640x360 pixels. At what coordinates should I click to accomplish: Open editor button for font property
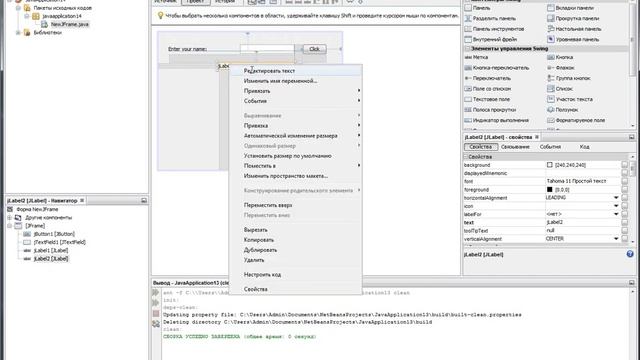pos(624,181)
